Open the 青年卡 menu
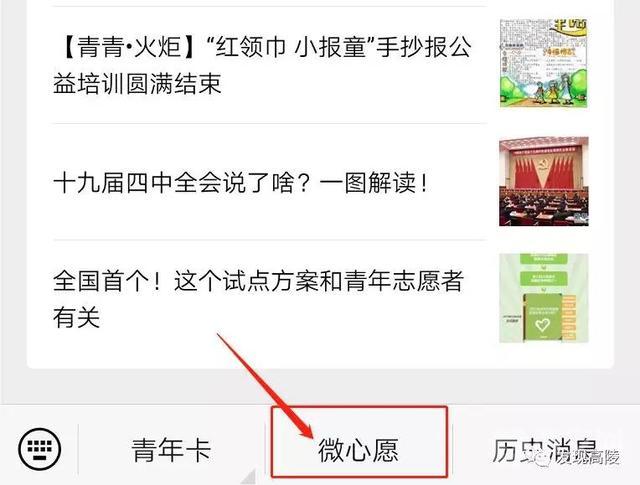 click(171, 450)
